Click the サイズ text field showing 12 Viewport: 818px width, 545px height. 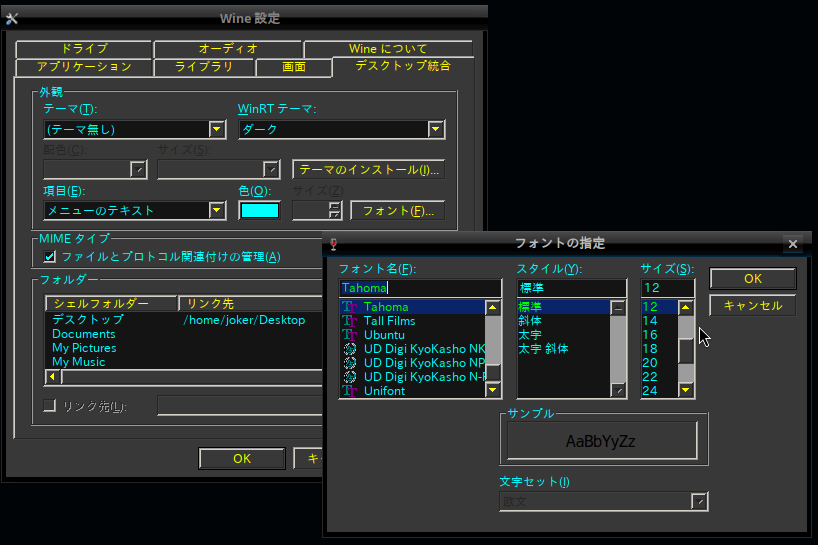tap(668, 288)
